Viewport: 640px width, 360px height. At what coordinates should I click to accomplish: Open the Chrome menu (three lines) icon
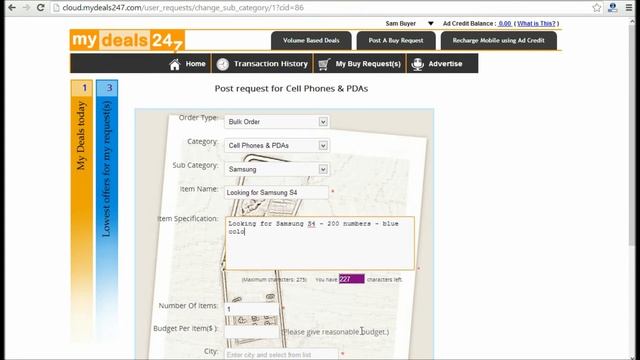pyautogui.click(x=629, y=8)
